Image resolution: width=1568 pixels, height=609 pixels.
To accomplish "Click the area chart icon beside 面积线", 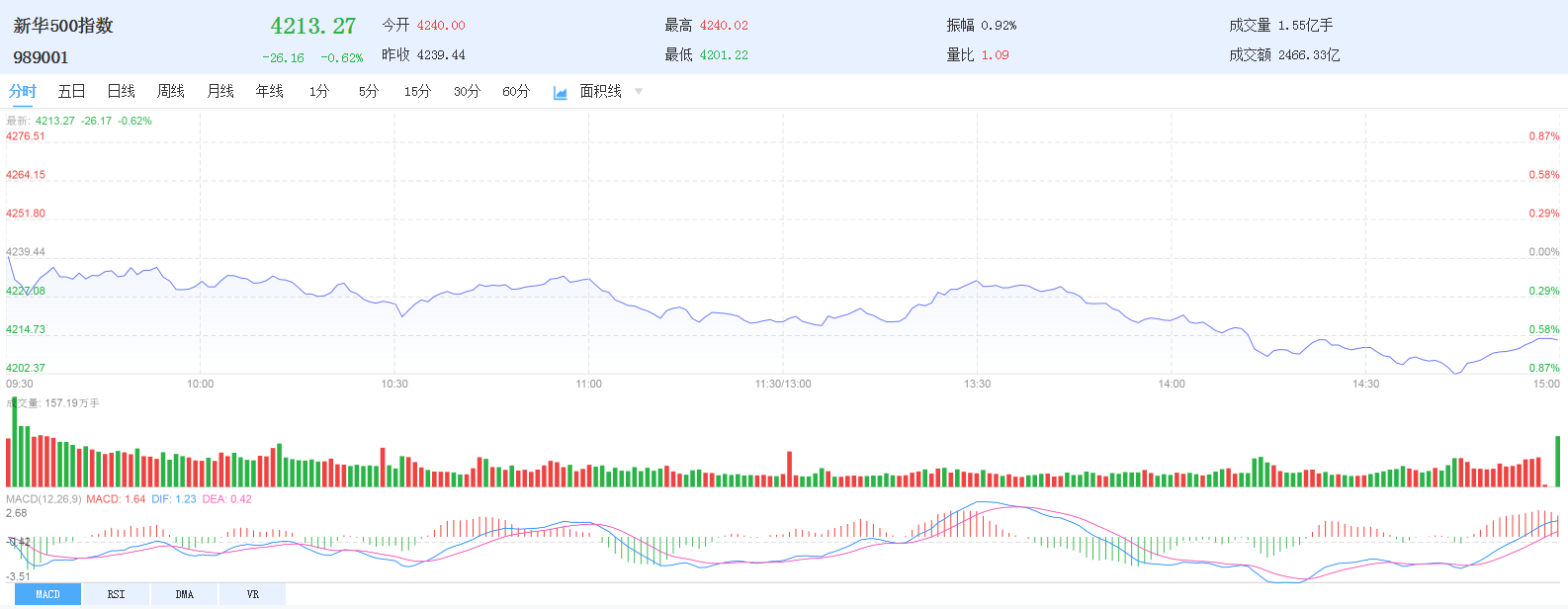I will click(x=561, y=92).
